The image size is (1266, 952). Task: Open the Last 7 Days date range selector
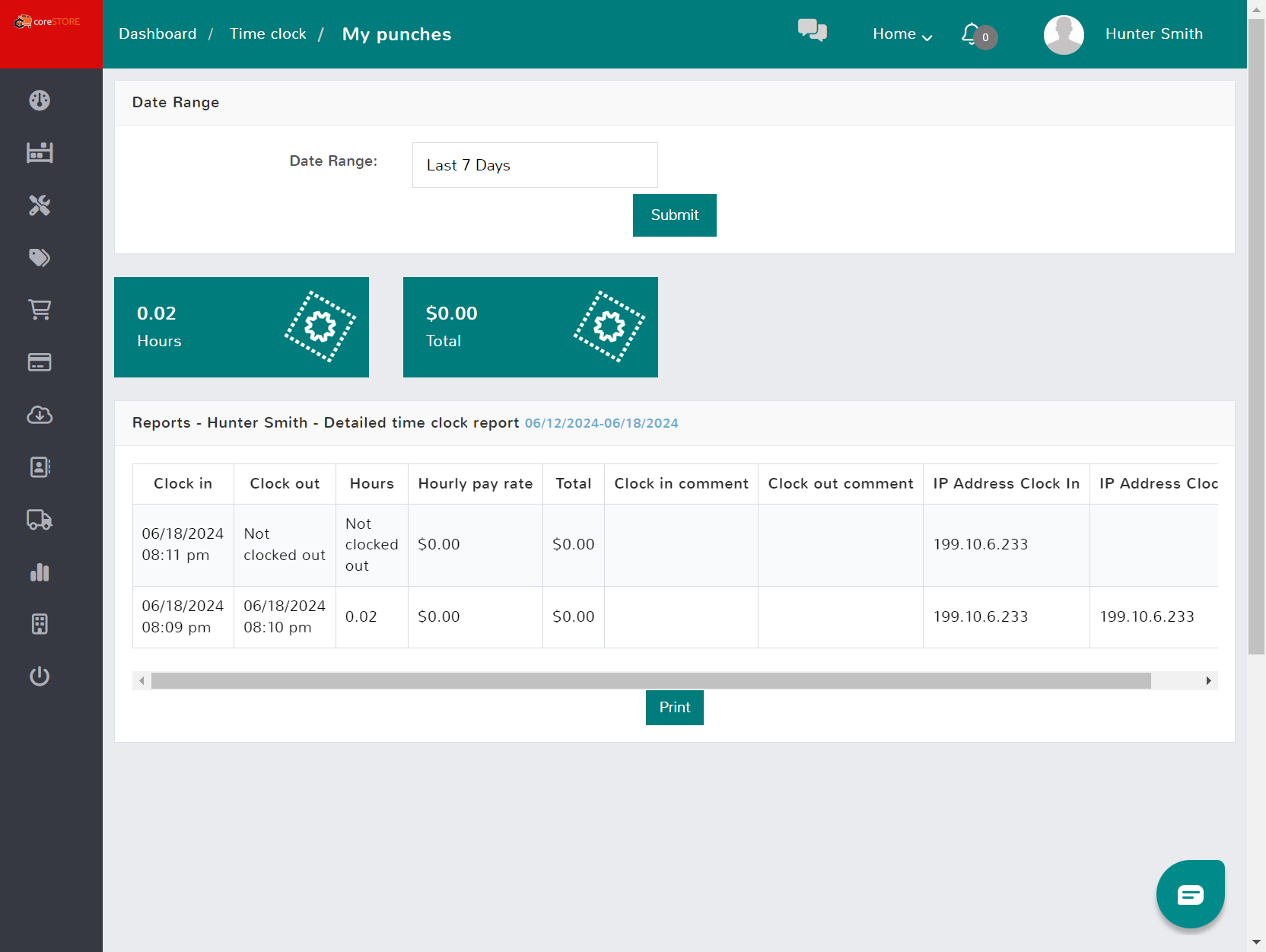(535, 165)
